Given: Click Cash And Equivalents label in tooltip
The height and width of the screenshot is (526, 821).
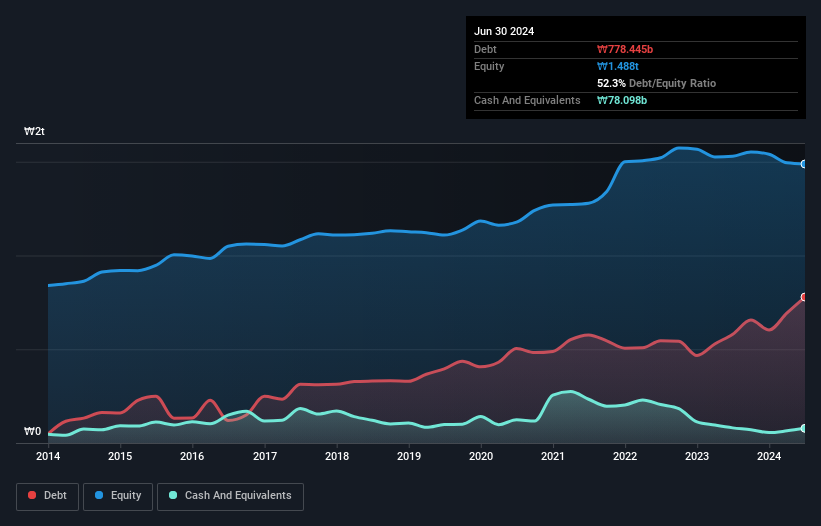Looking at the screenshot, I should (527, 100).
